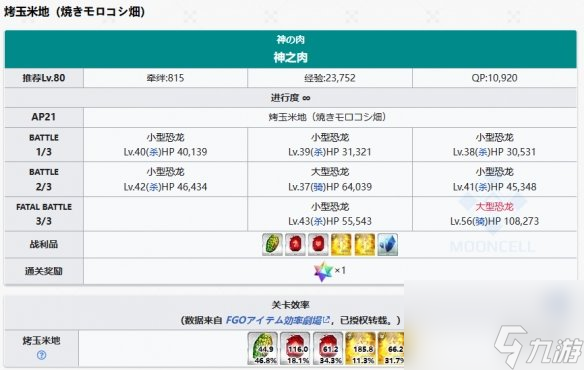Click the AP21 cell
Viewport: 584px width, 370px height.
click(44, 117)
